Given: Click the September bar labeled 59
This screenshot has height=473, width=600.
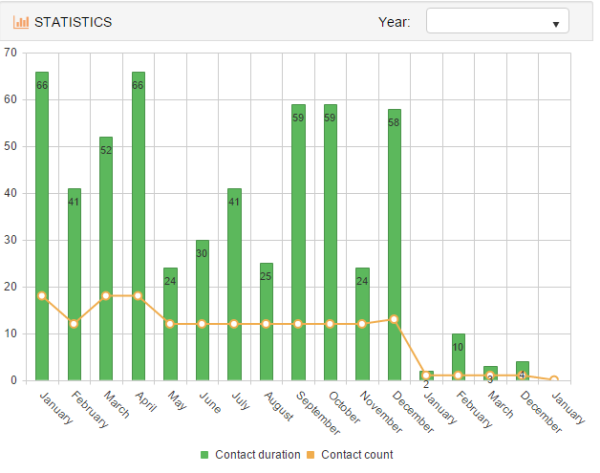Looking at the screenshot, I should tap(298, 242).
